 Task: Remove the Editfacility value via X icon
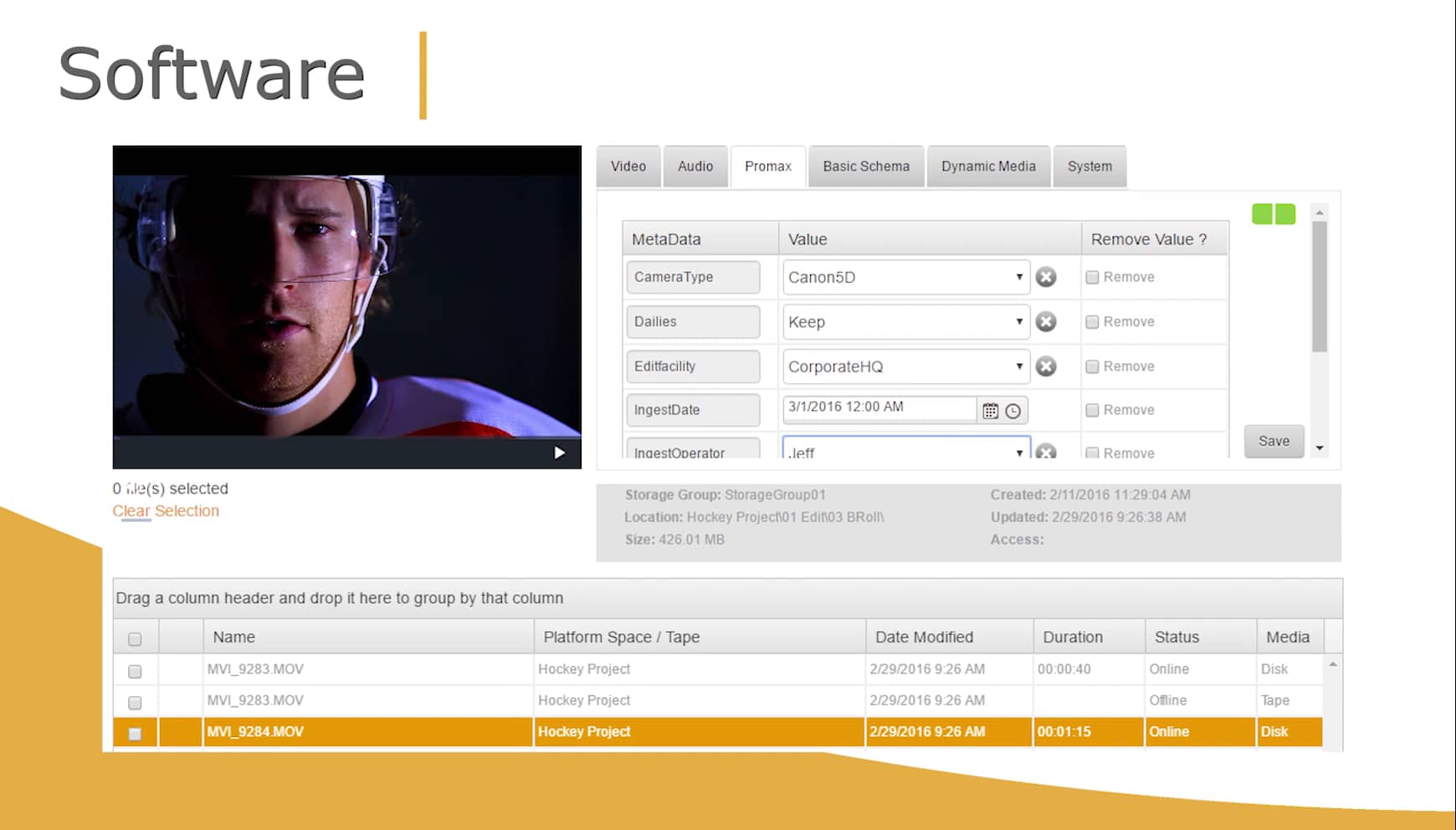click(x=1046, y=366)
